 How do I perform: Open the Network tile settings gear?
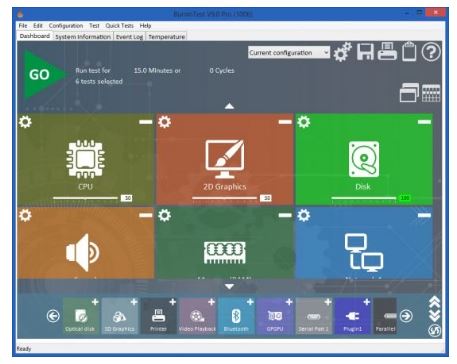click(x=304, y=215)
